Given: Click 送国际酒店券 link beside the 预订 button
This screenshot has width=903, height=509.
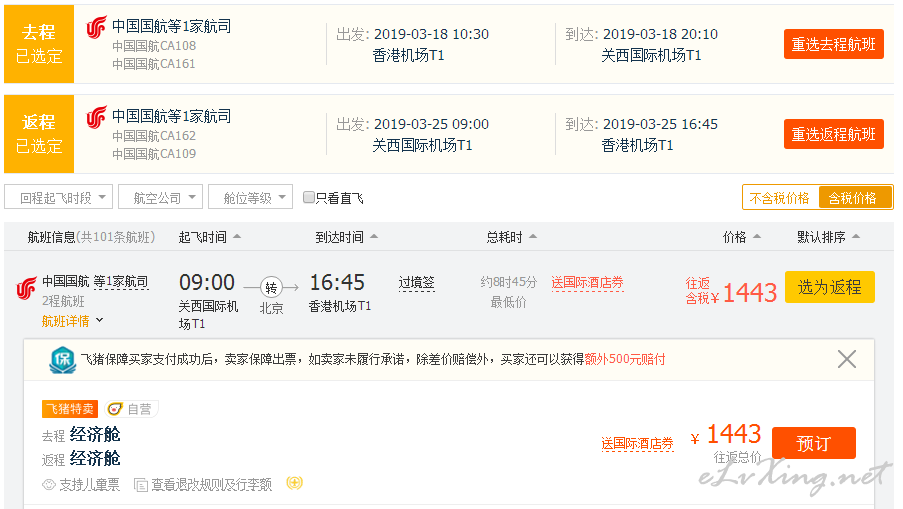Looking at the screenshot, I should click(638, 443).
